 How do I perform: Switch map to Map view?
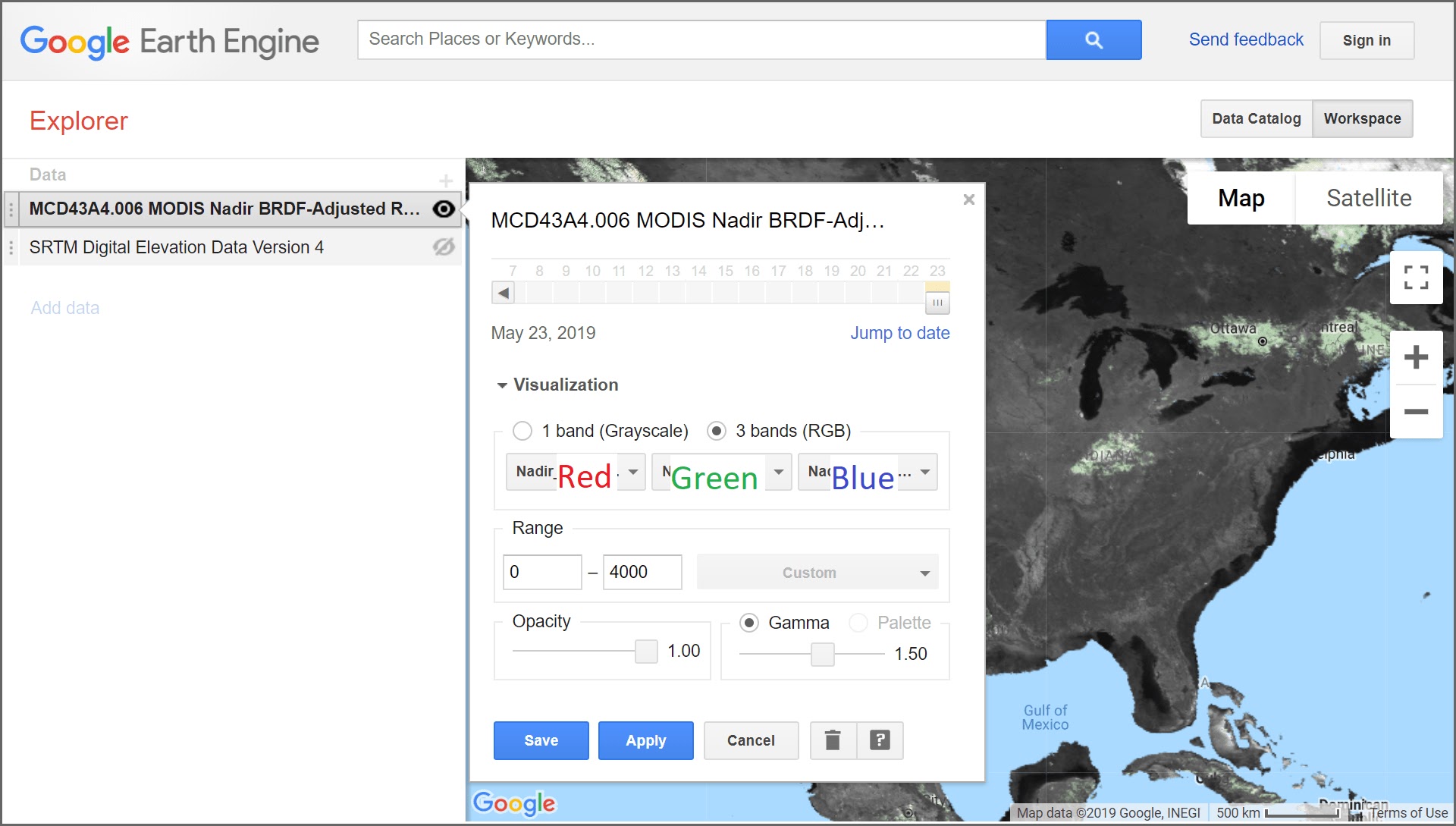[1241, 198]
